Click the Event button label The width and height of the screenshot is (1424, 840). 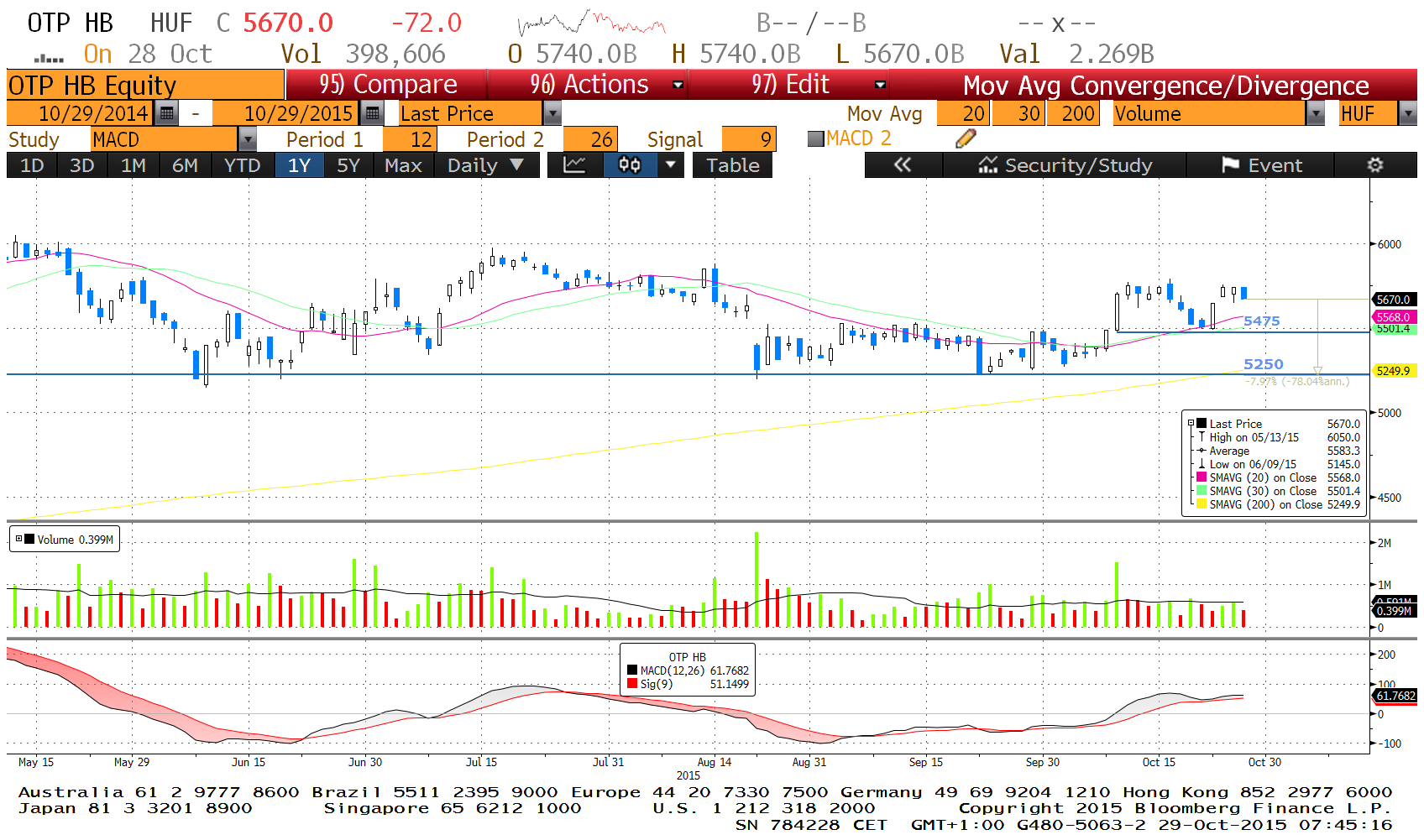(1275, 165)
